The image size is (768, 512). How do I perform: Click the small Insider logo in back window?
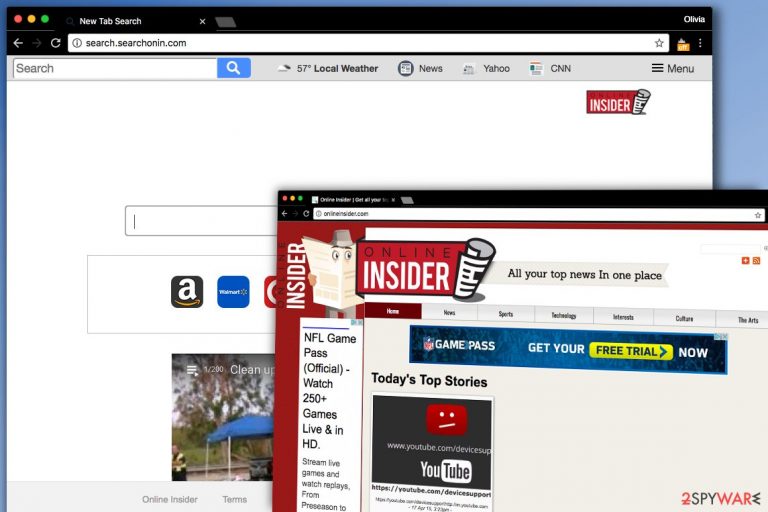coord(618,102)
